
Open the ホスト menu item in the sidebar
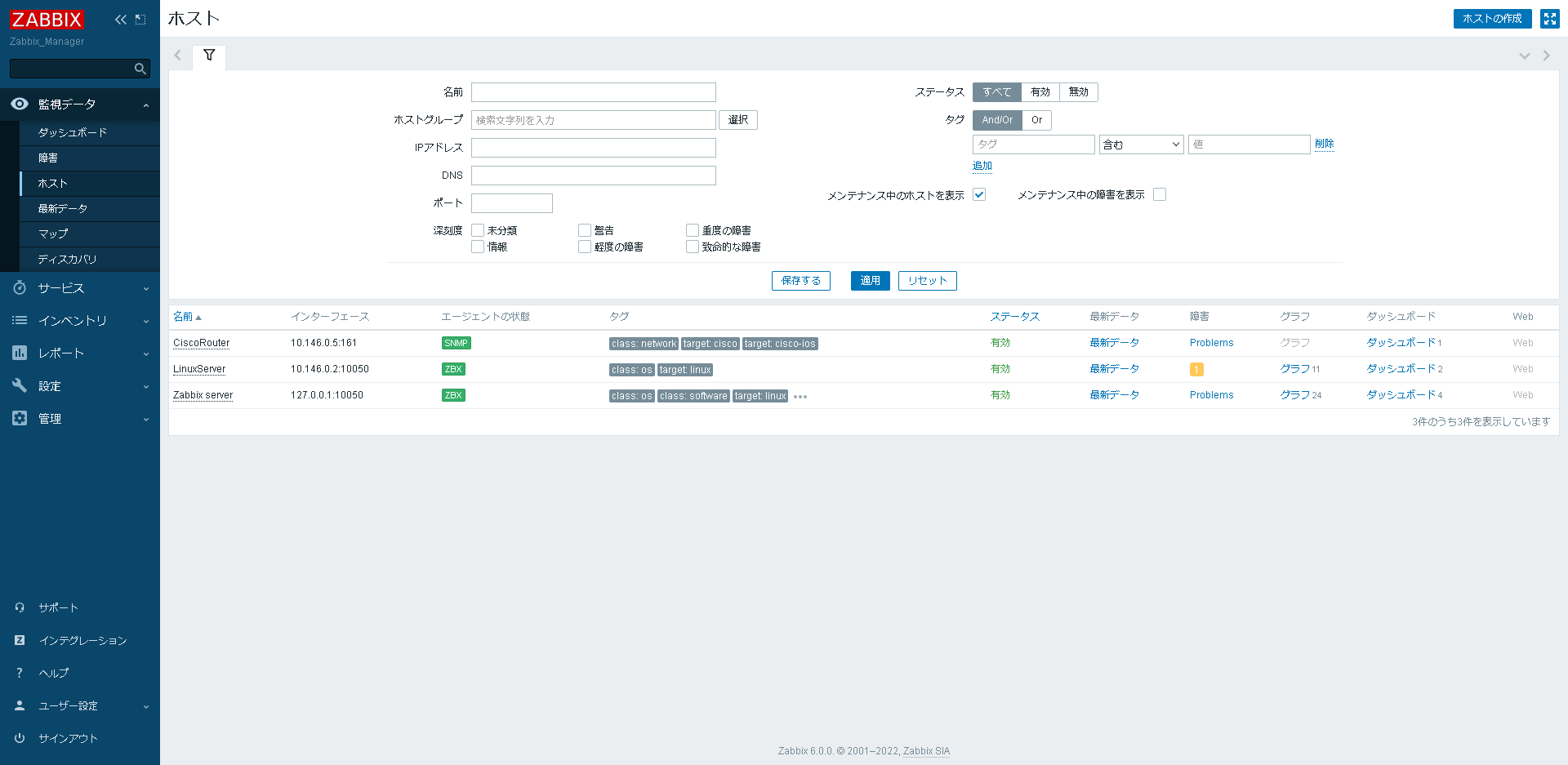(x=90, y=184)
